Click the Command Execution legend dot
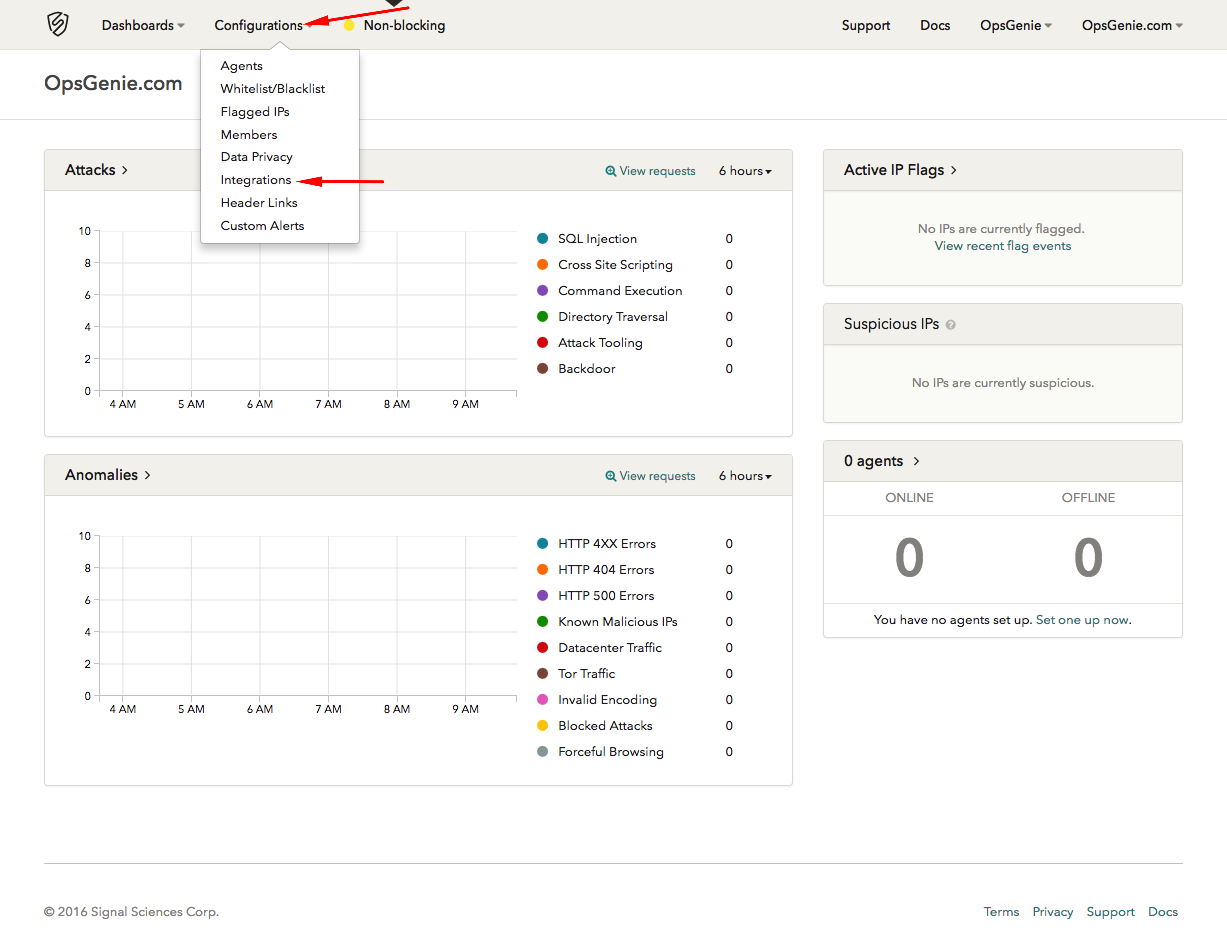 click(x=543, y=291)
